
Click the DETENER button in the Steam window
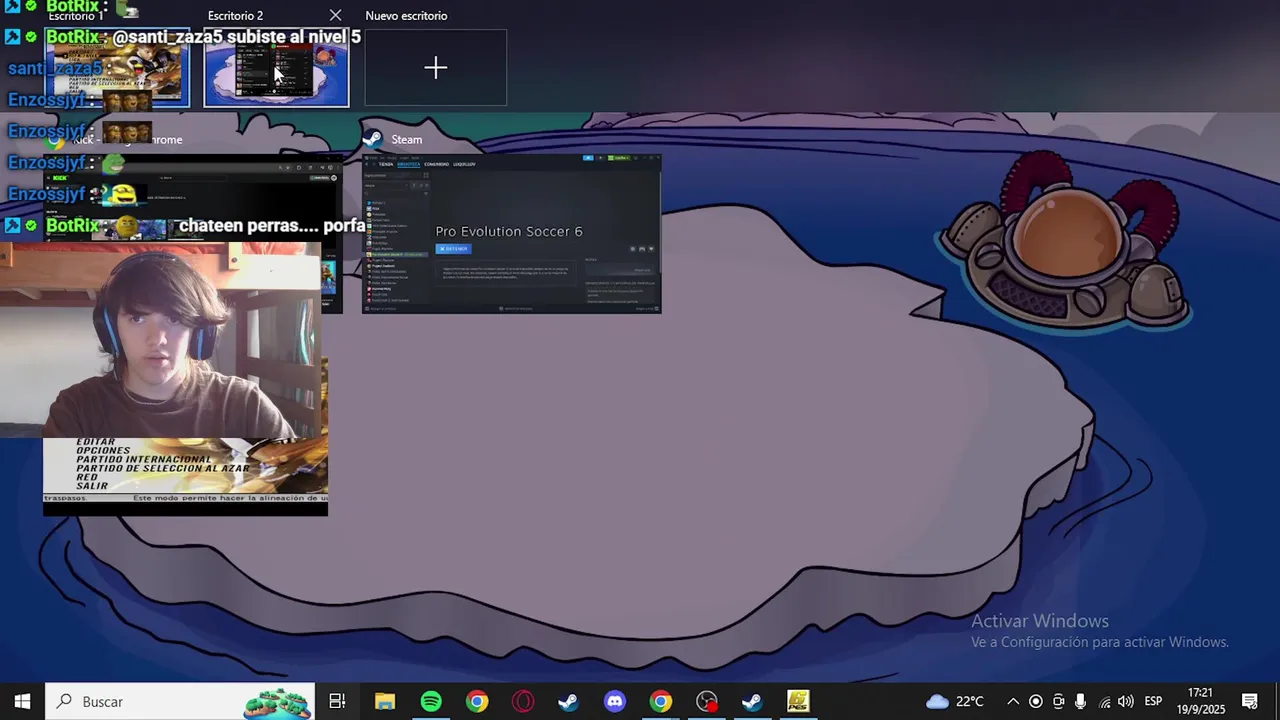(453, 248)
